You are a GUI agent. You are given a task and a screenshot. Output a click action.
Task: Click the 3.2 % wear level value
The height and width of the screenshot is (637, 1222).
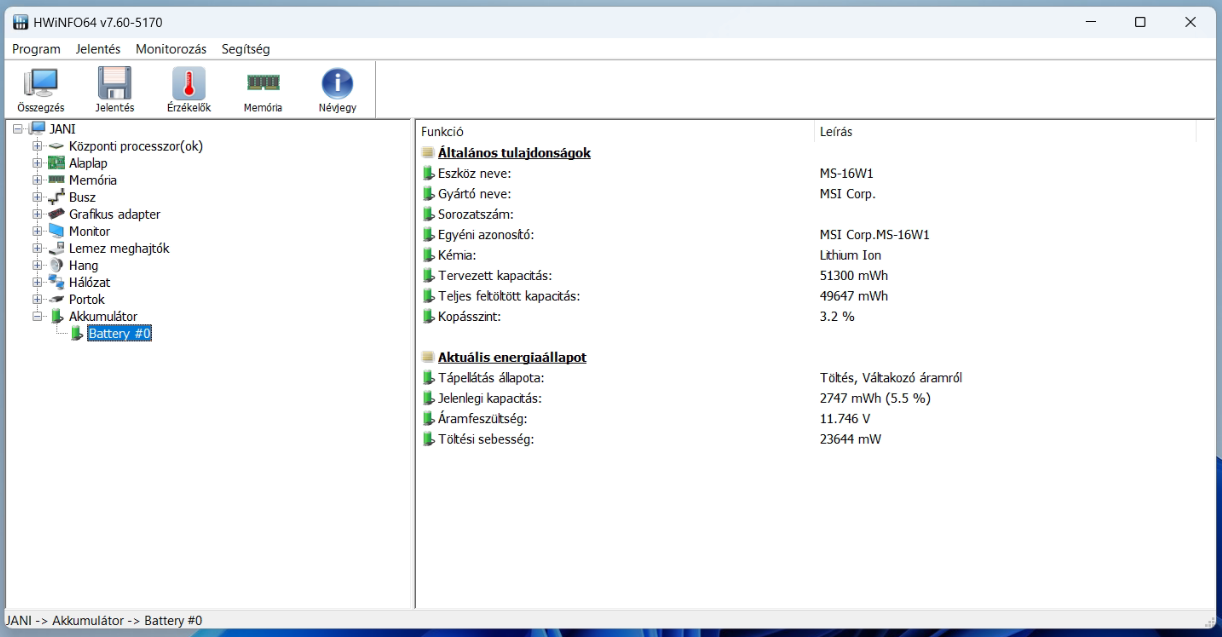[x=837, y=316]
